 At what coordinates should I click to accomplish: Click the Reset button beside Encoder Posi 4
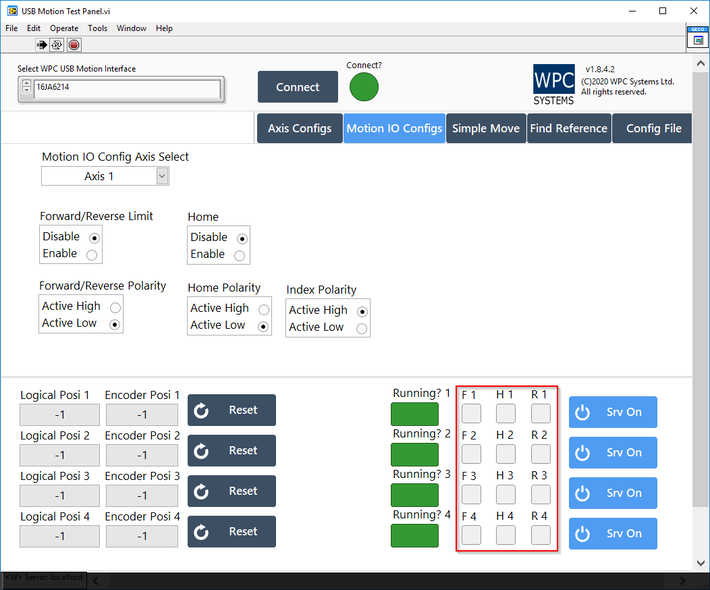(231, 532)
